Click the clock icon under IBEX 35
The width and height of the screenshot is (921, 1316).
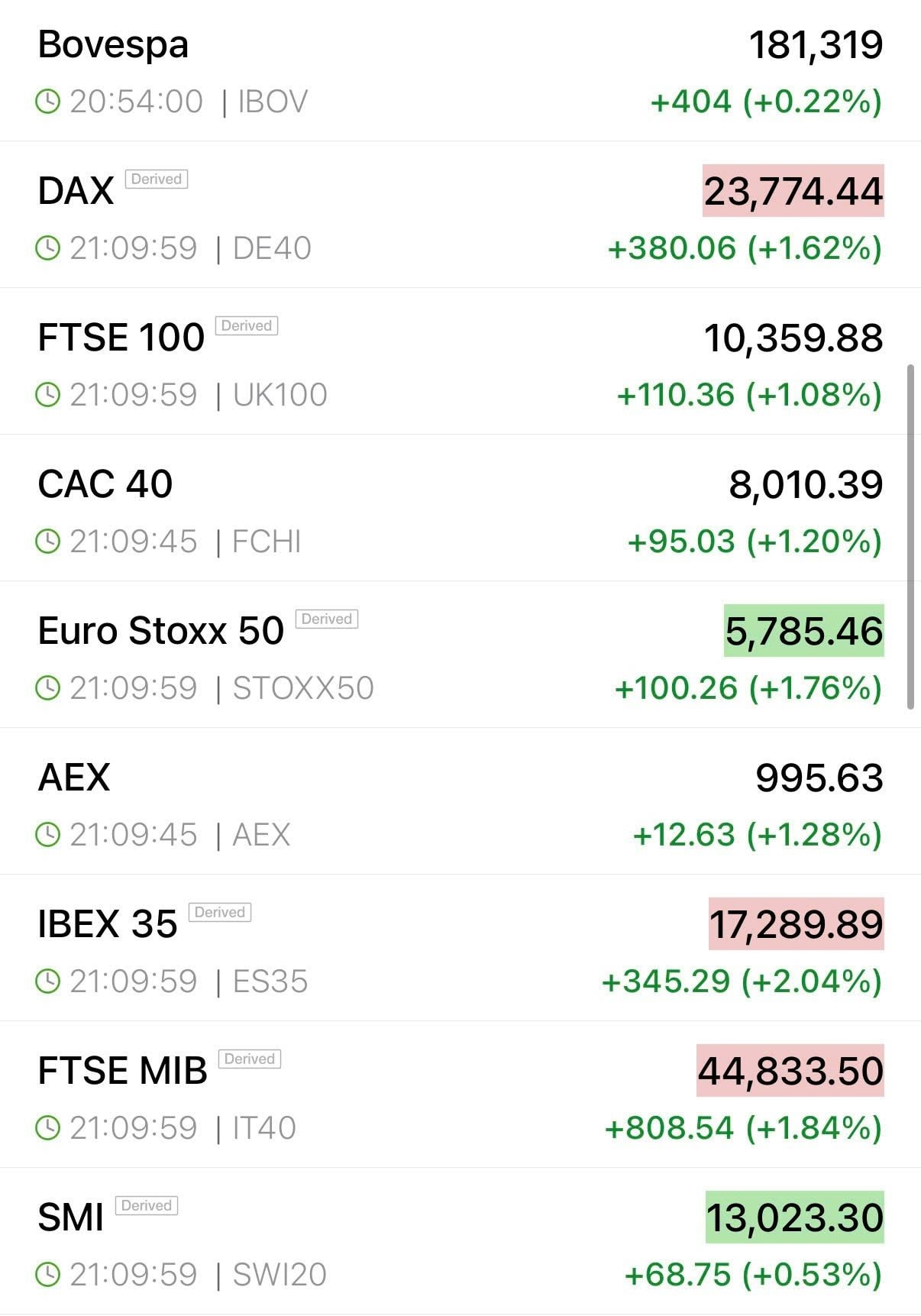(x=47, y=981)
